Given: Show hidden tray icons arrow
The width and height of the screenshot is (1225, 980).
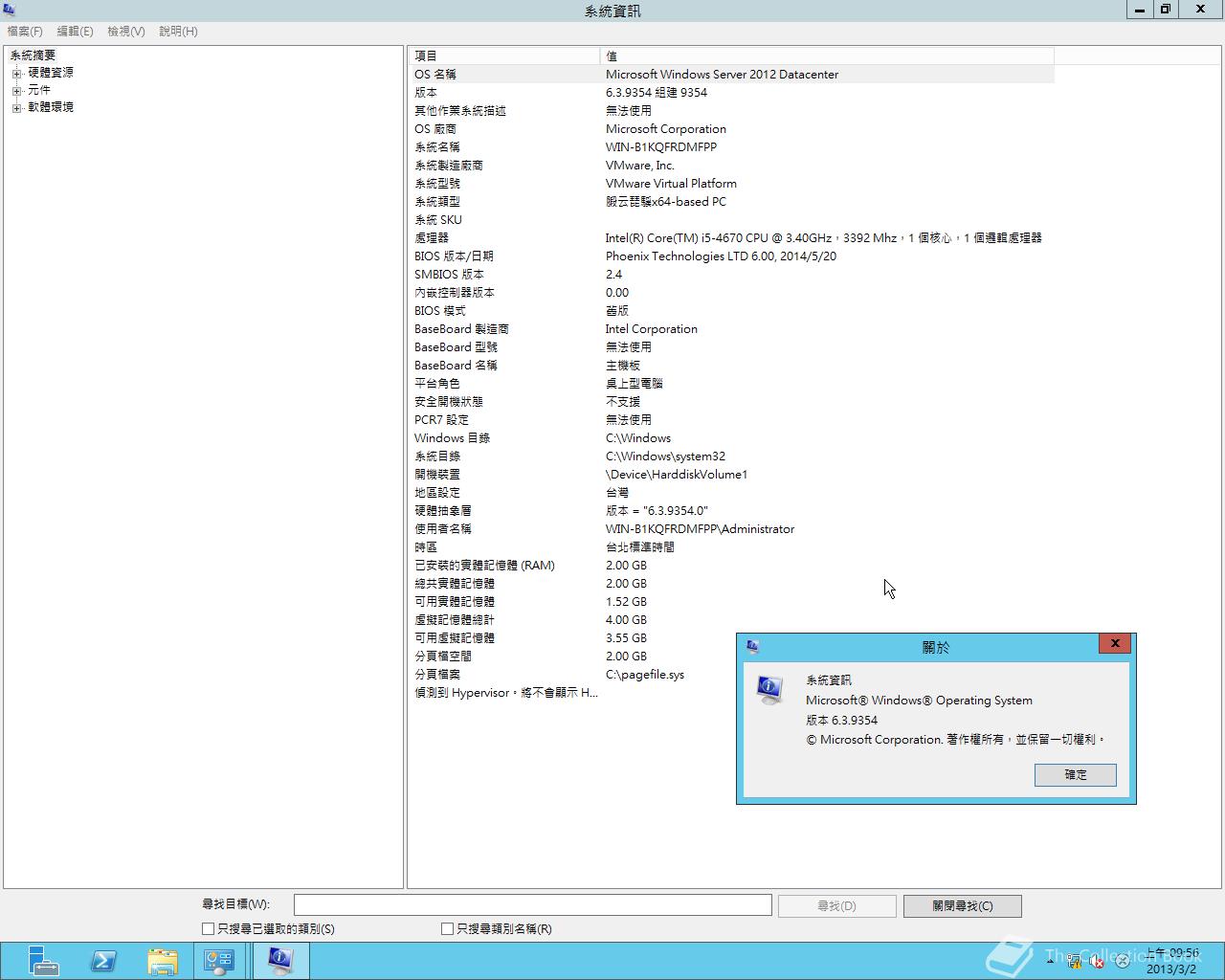Looking at the screenshot, I should [1050, 960].
